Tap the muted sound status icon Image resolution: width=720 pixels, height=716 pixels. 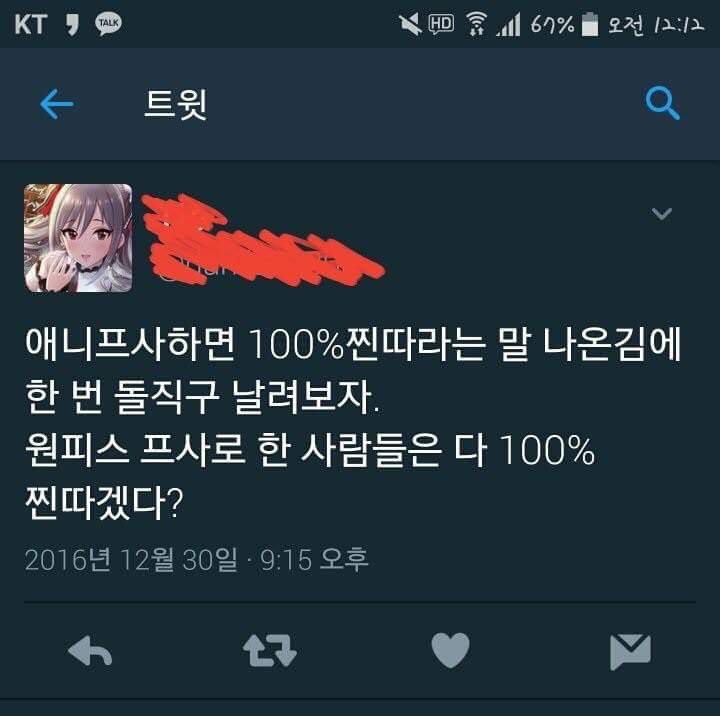[410, 24]
